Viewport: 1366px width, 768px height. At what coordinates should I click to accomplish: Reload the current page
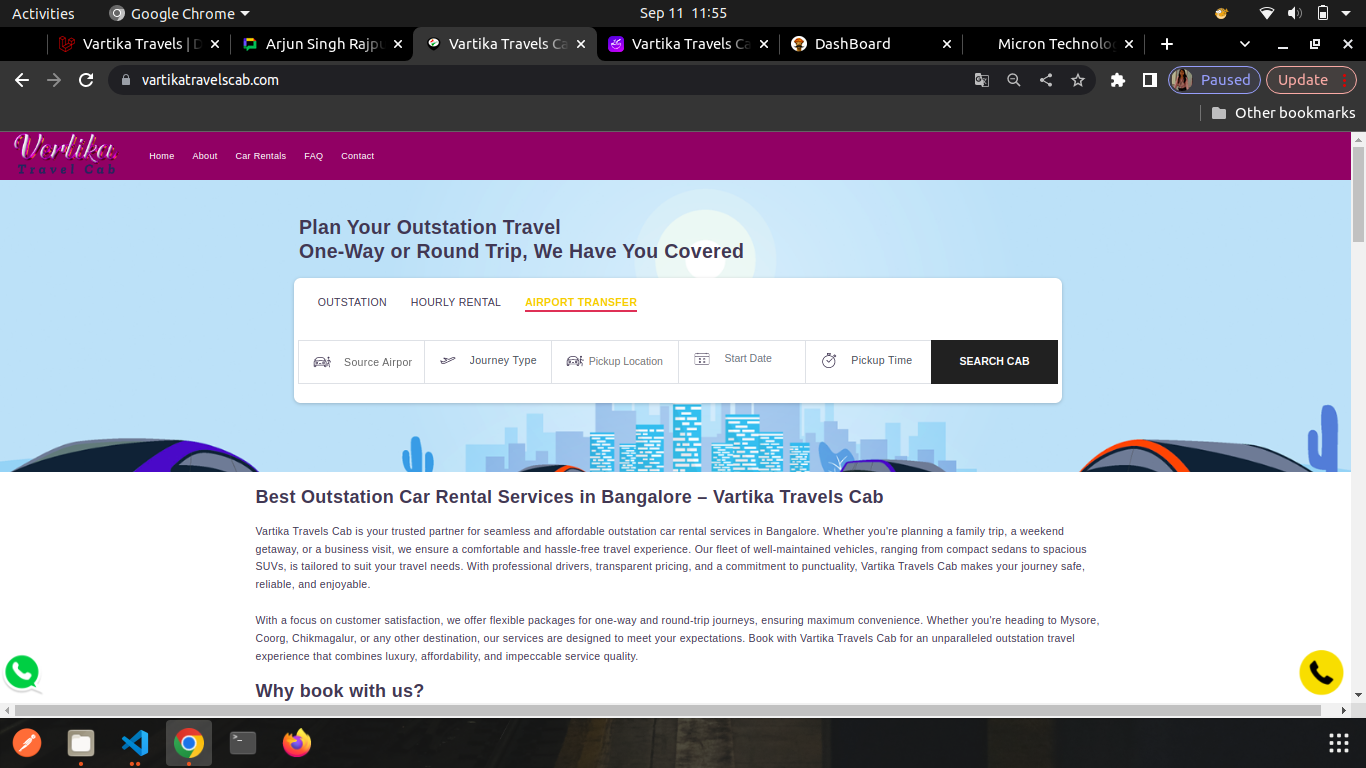click(x=86, y=80)
